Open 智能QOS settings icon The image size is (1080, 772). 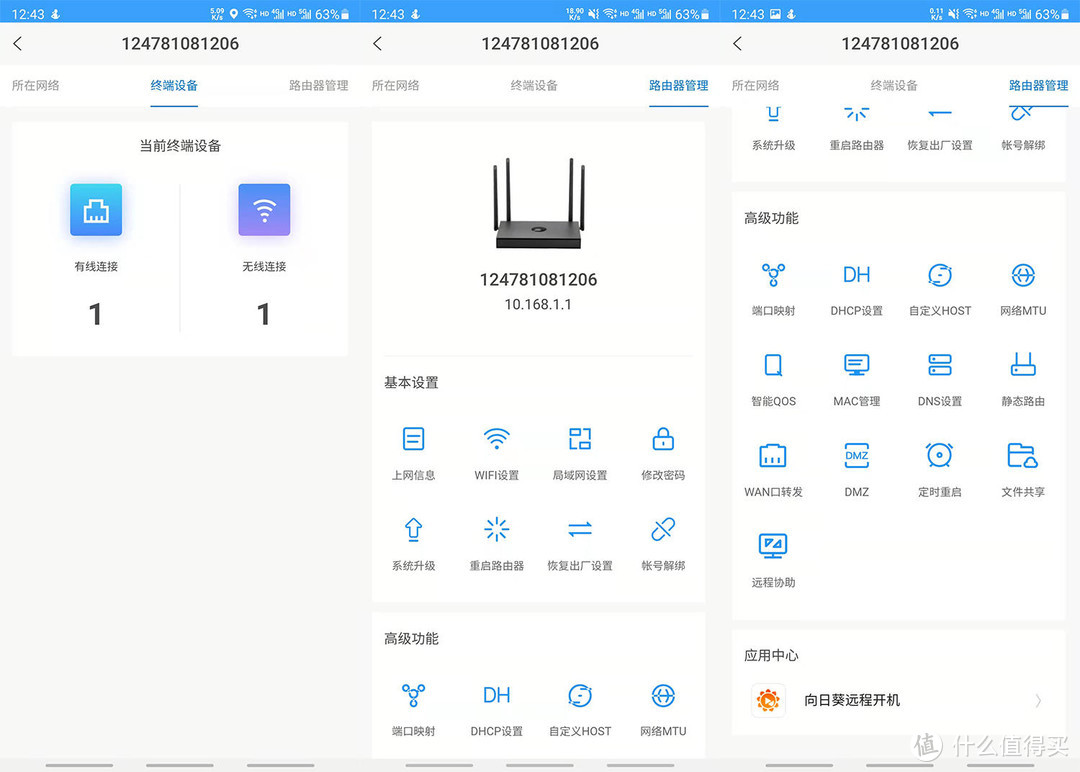click(x=773, y=365)
